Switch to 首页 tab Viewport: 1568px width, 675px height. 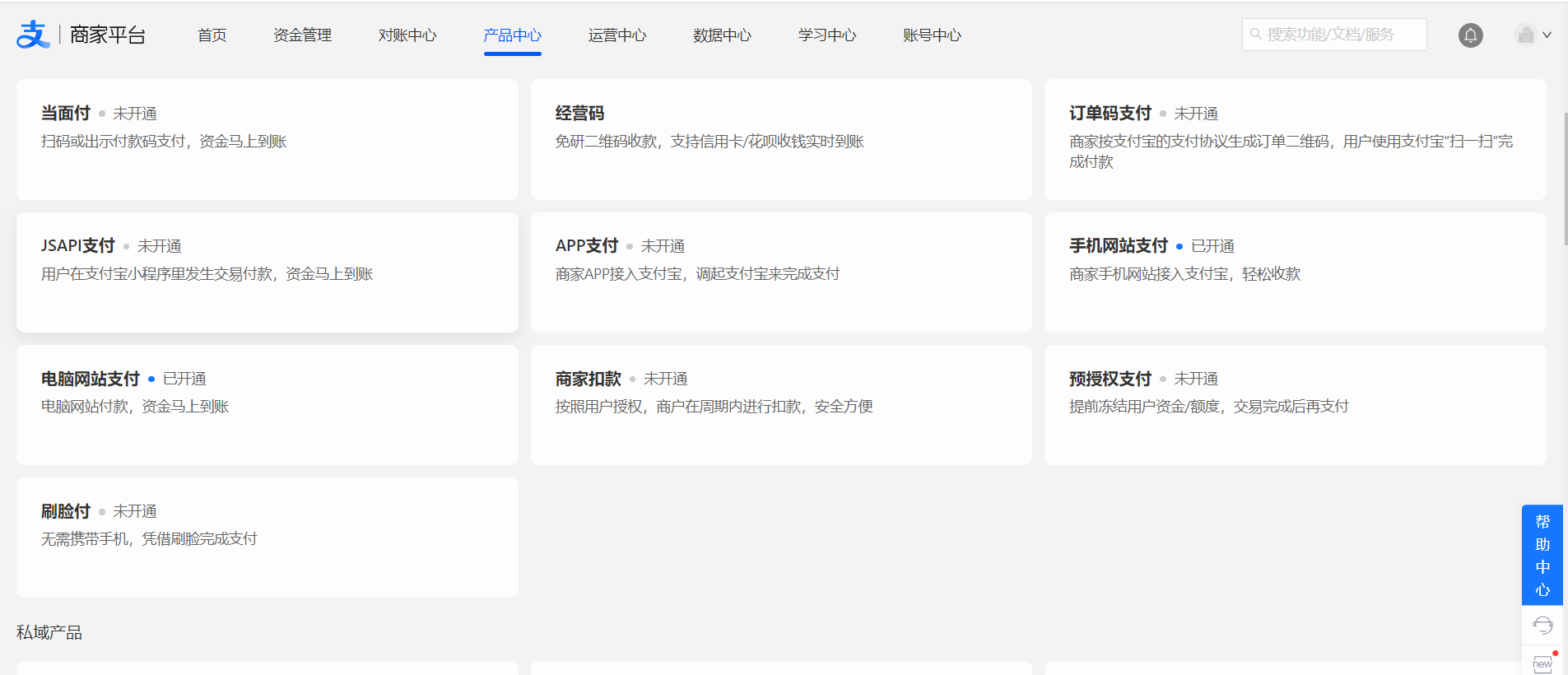tap(212, 35)
